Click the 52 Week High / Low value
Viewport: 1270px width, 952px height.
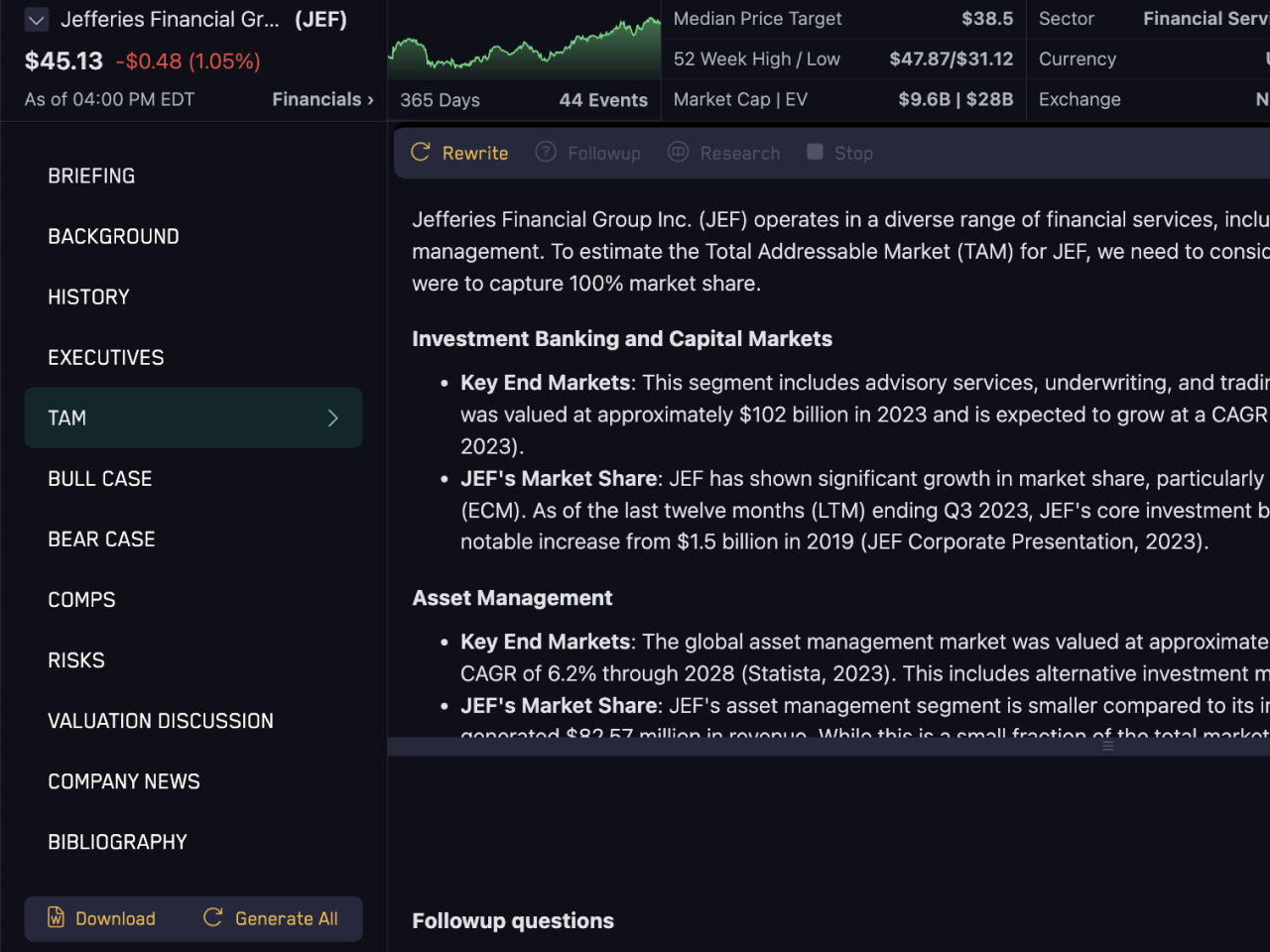(952, 59)
